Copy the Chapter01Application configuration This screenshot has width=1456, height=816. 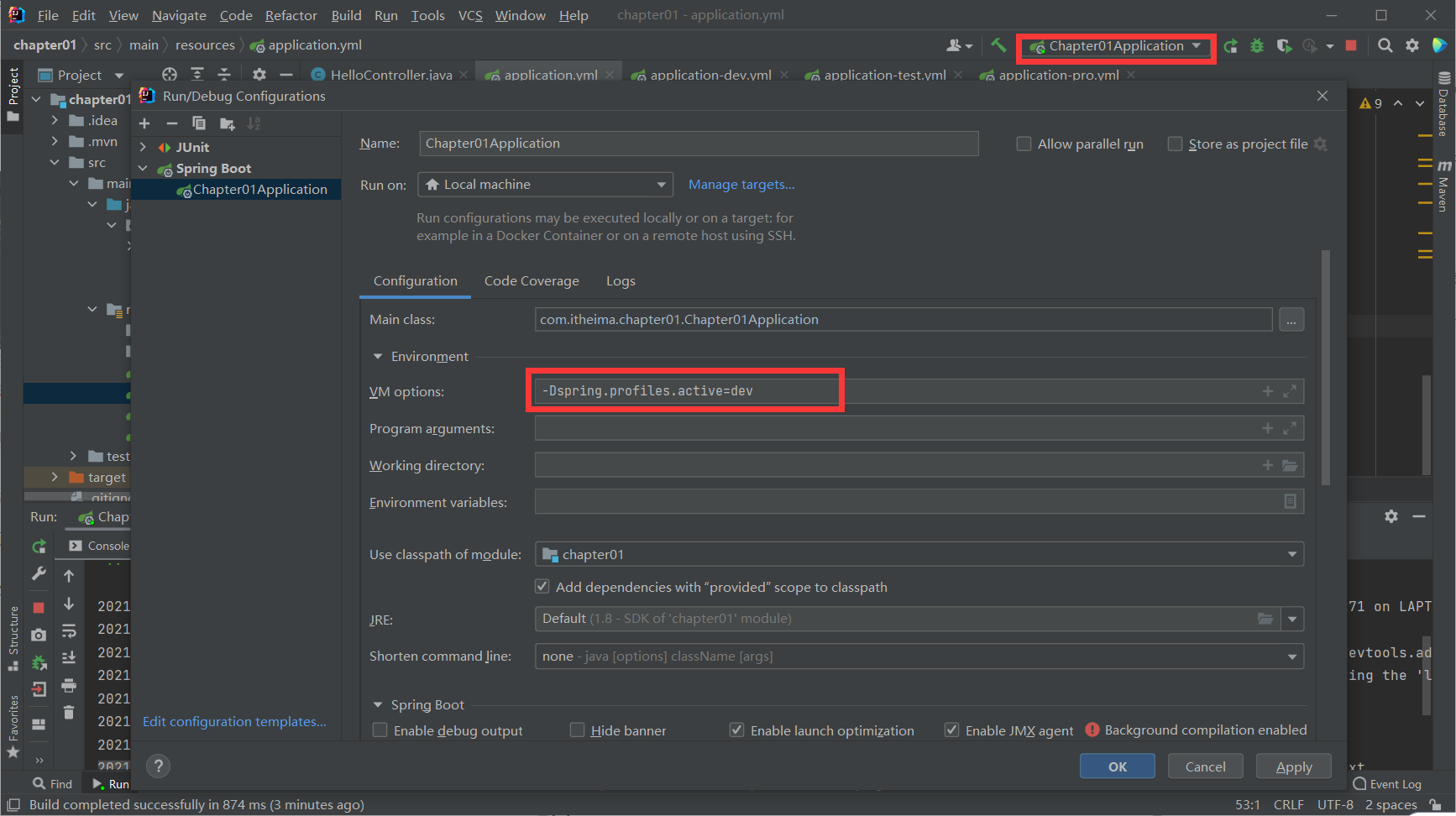[x=199, y=123]
